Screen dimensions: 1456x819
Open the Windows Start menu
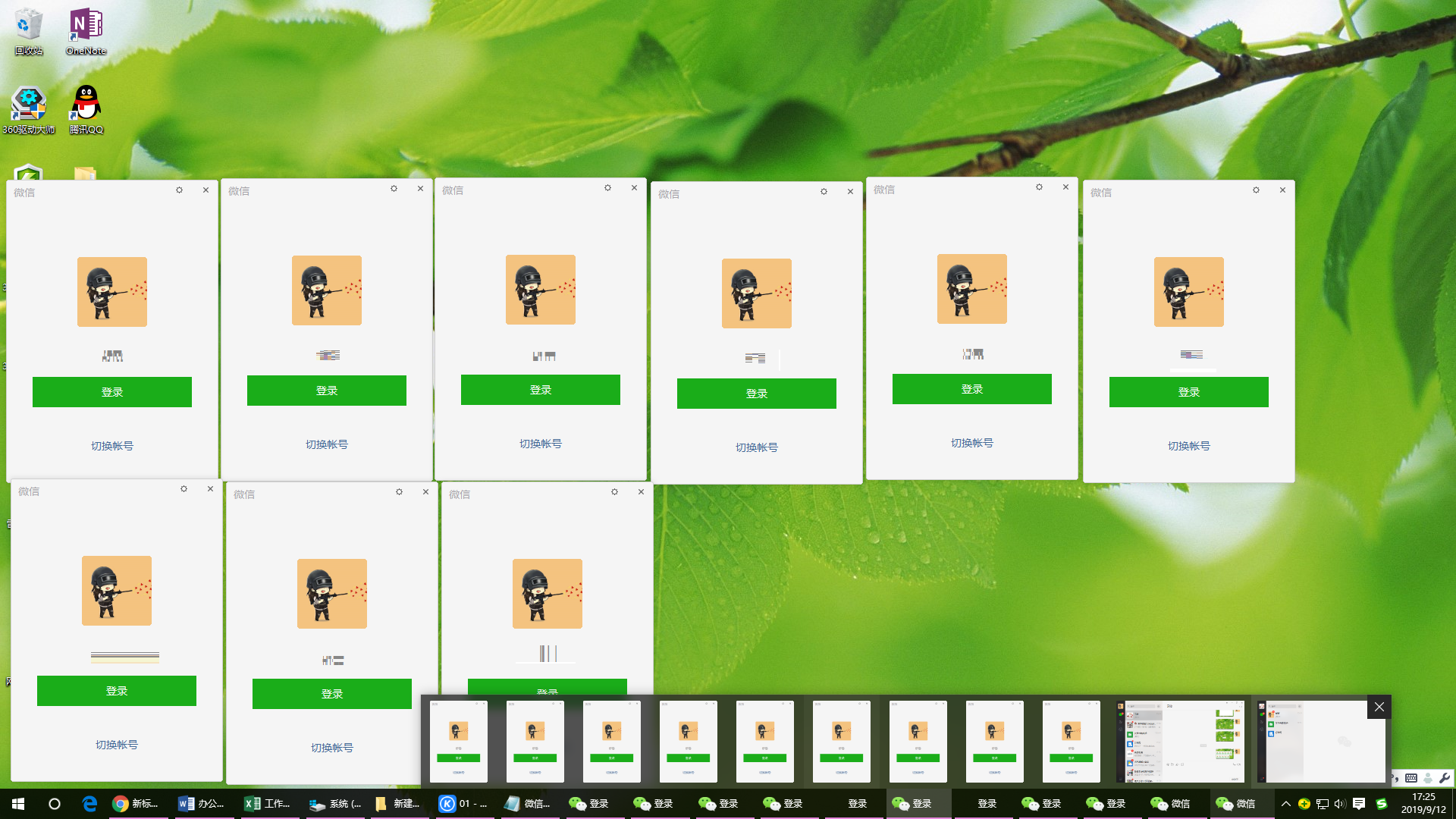coord(18,804)
